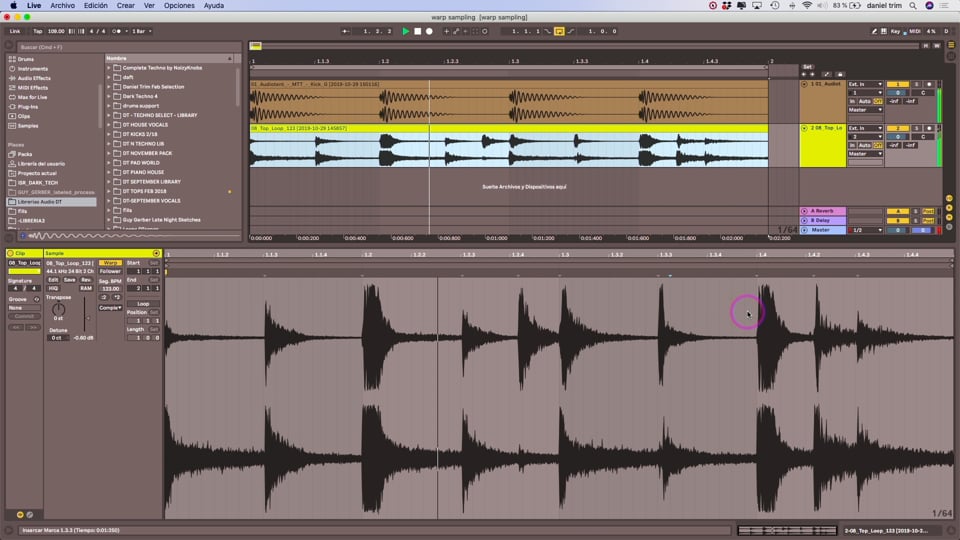Click the clip gain slider
Screen dimensions: 960x540
[x=84, y=313]
